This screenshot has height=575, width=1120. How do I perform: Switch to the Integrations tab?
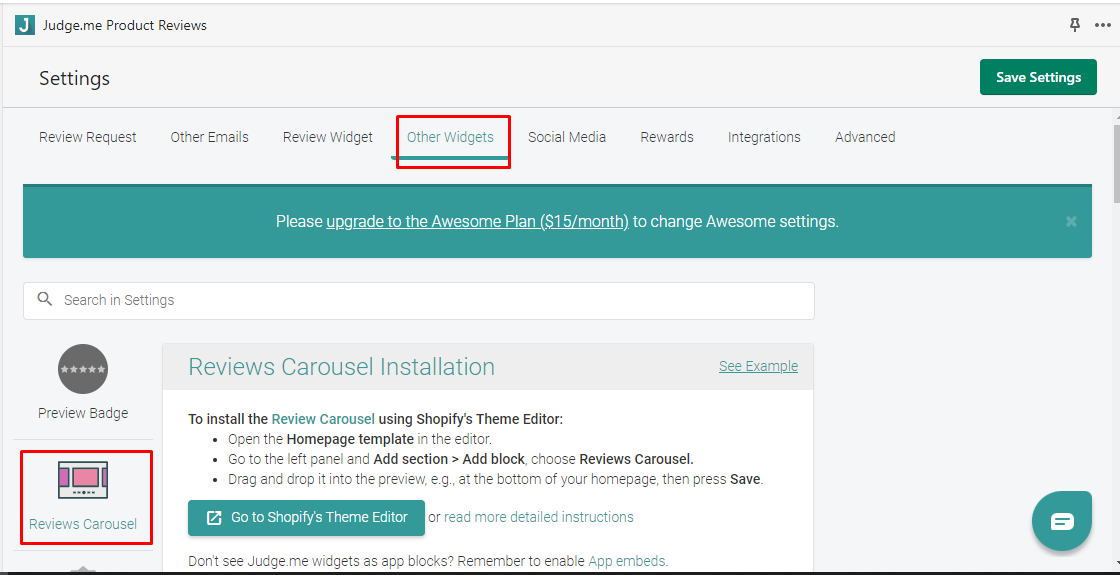[x=764, y=137]
